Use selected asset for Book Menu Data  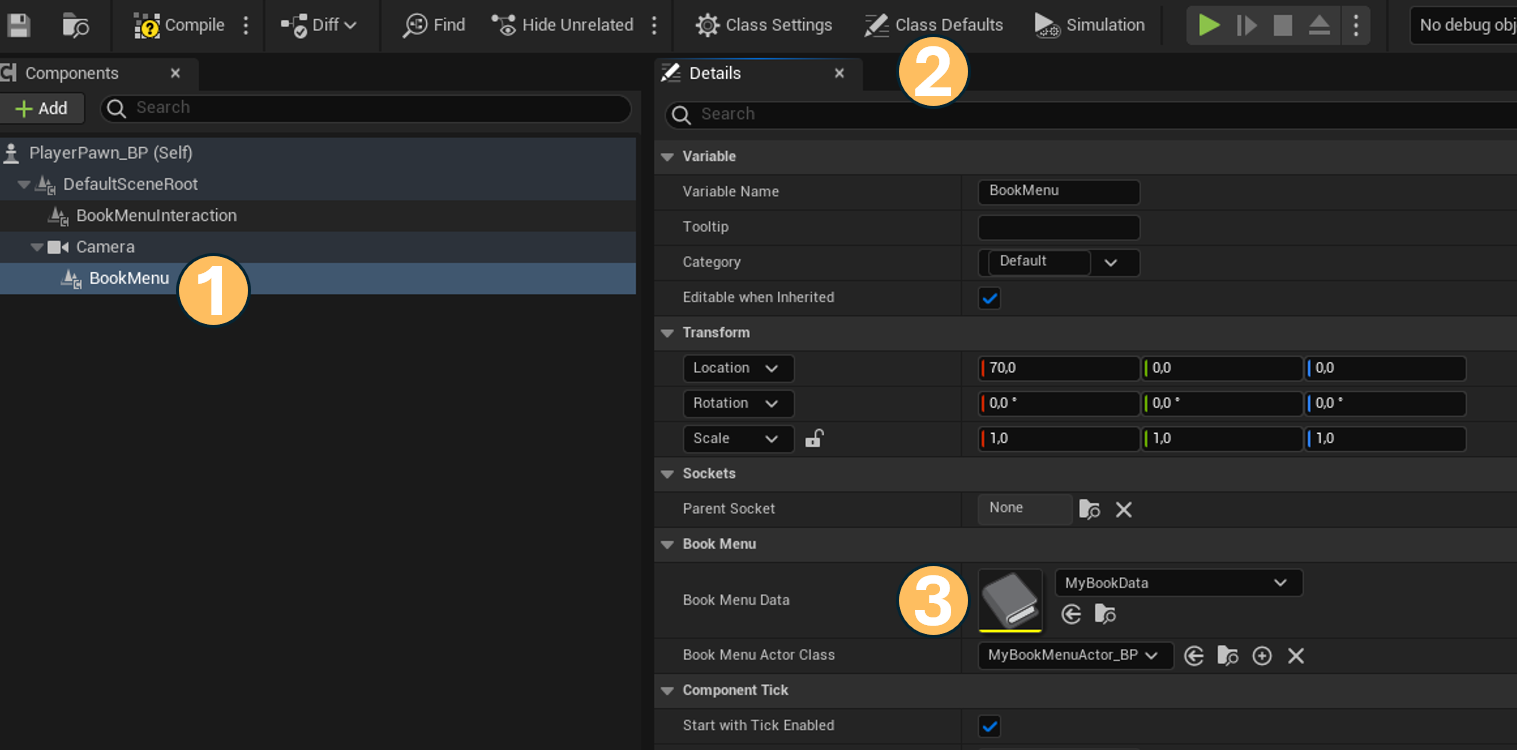pyautogui.click(x=1071, y=614)
